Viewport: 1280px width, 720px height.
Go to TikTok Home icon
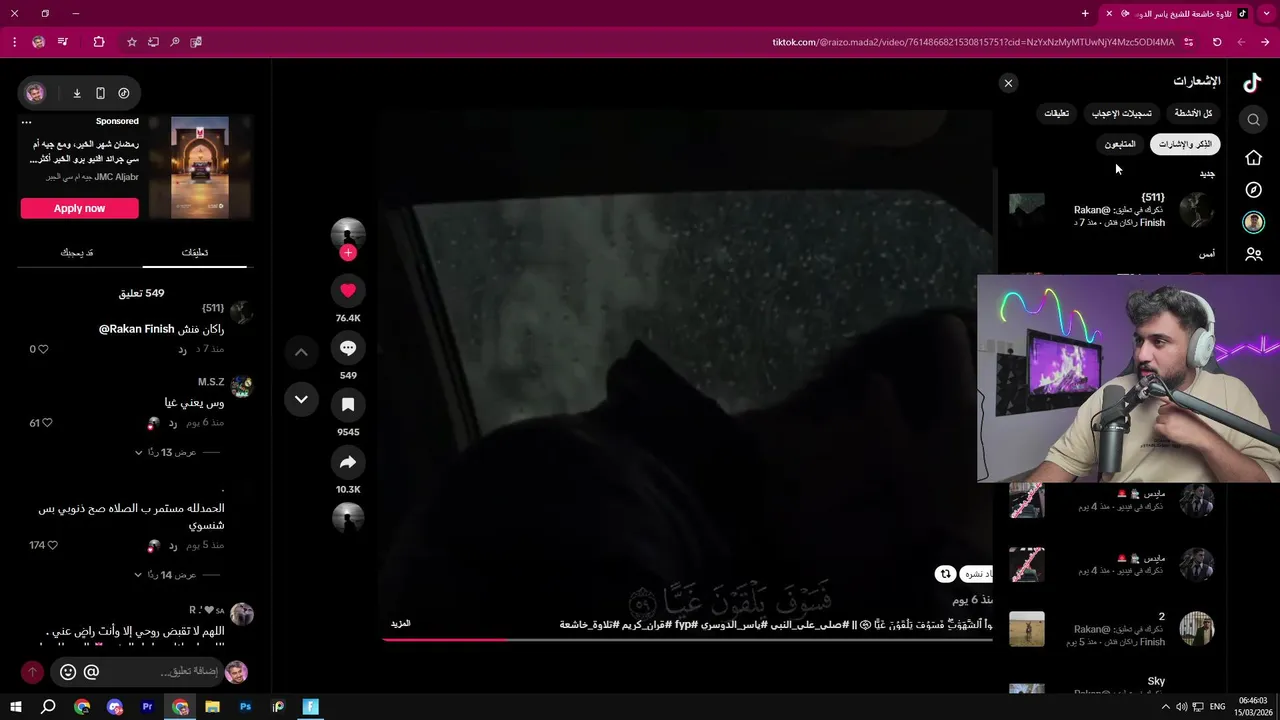(x=1253, y=158)
